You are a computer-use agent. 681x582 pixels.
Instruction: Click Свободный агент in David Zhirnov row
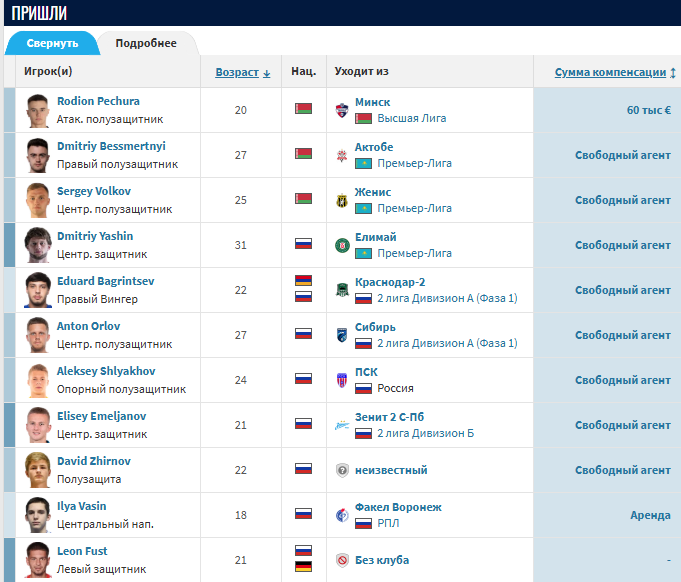(x=623, y=470)
